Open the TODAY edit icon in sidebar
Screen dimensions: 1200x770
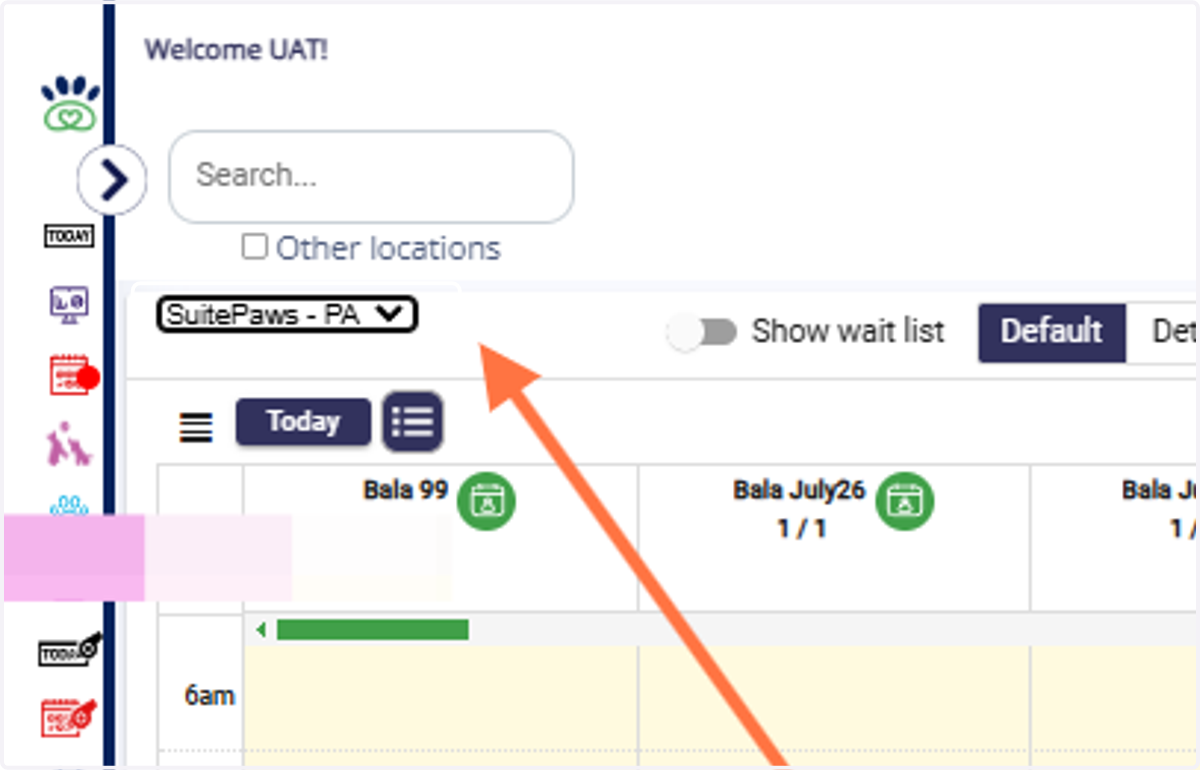pyautogui.click(x=69, y=650)
